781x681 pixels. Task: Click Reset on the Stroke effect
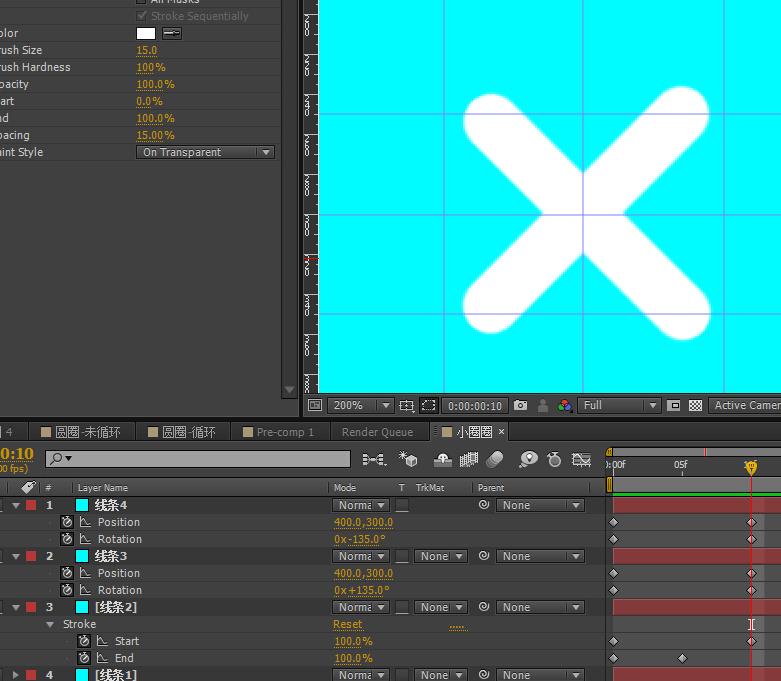click(347, 624)
